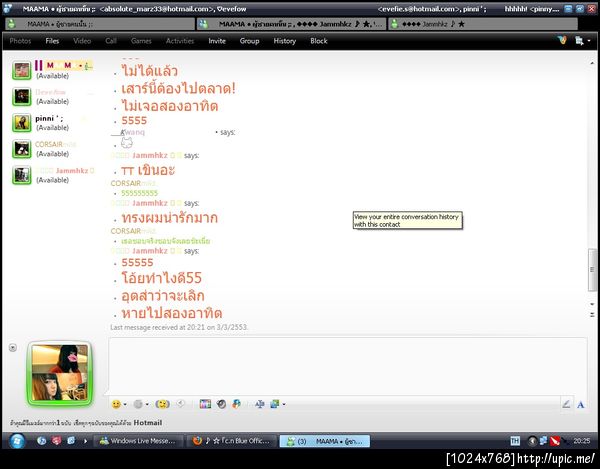This screenshot has width=600, height=469.
Task: Open the background picker icon
Action: tap(275, 404)
